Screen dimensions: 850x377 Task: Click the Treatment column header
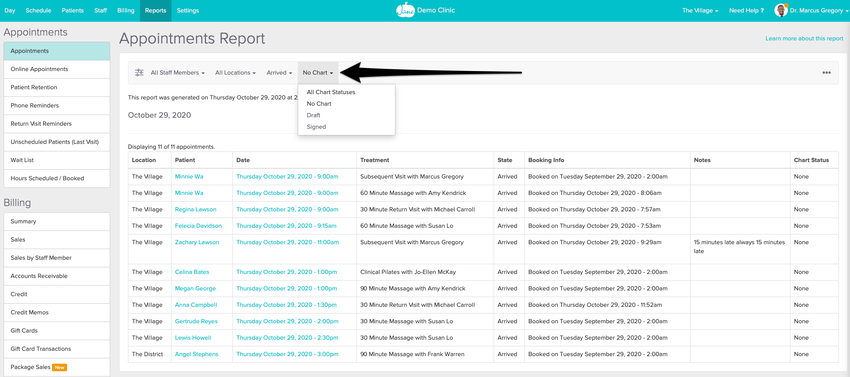pos(375,160)
